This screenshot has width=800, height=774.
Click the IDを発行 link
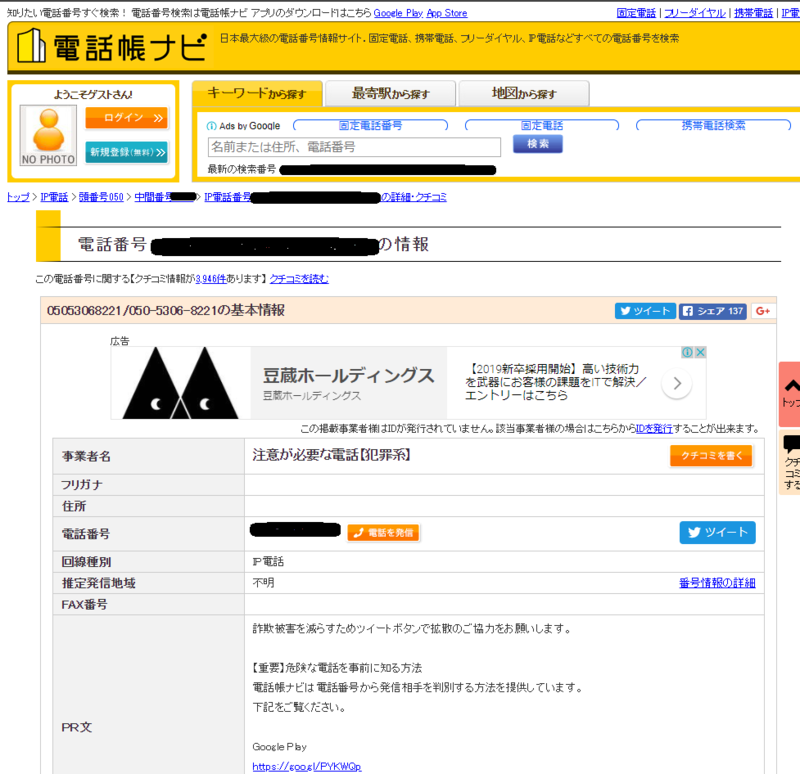click(x=654, y=429)
